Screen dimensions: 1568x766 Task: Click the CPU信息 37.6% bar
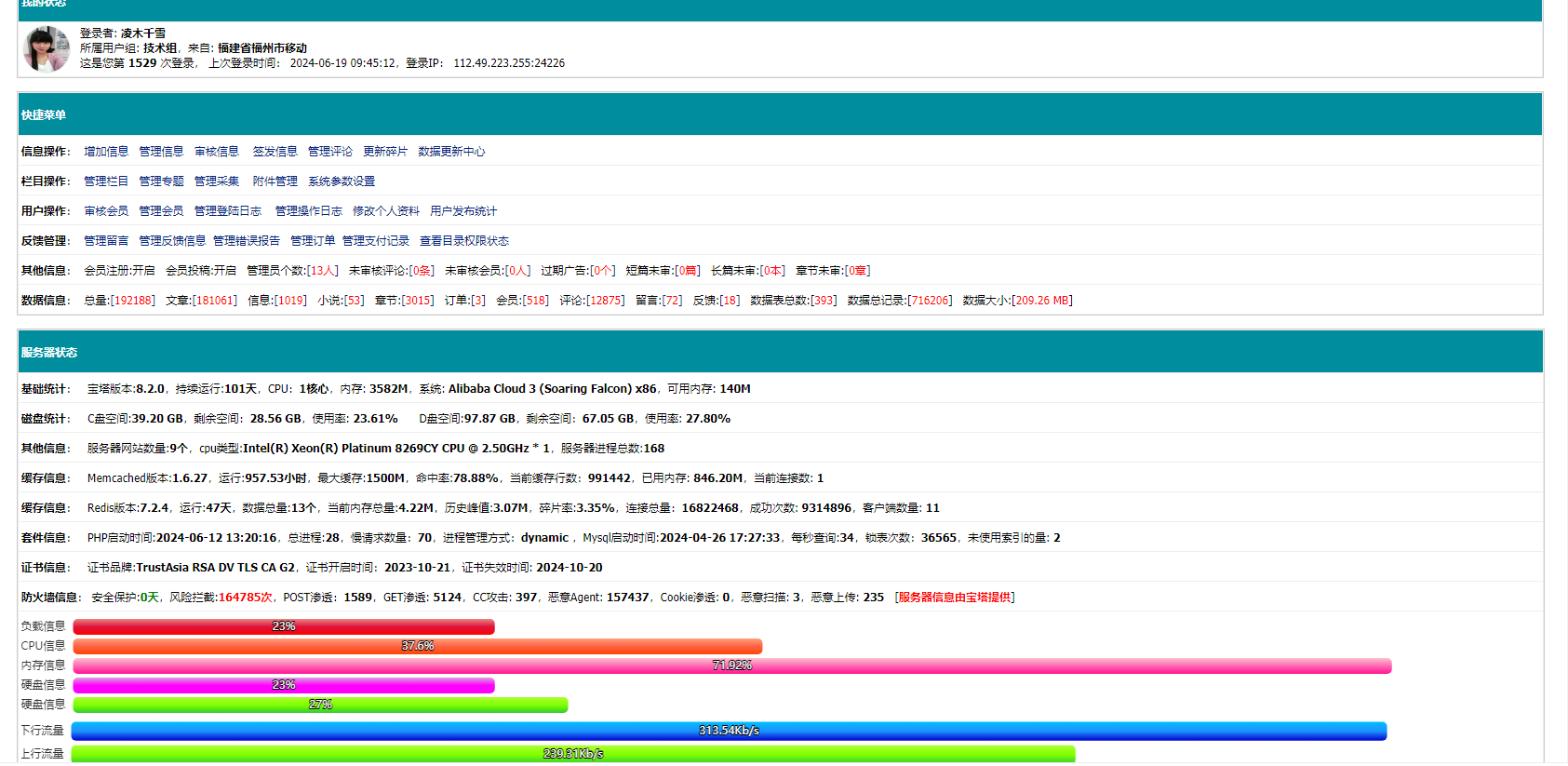click(x=418, y=646)
